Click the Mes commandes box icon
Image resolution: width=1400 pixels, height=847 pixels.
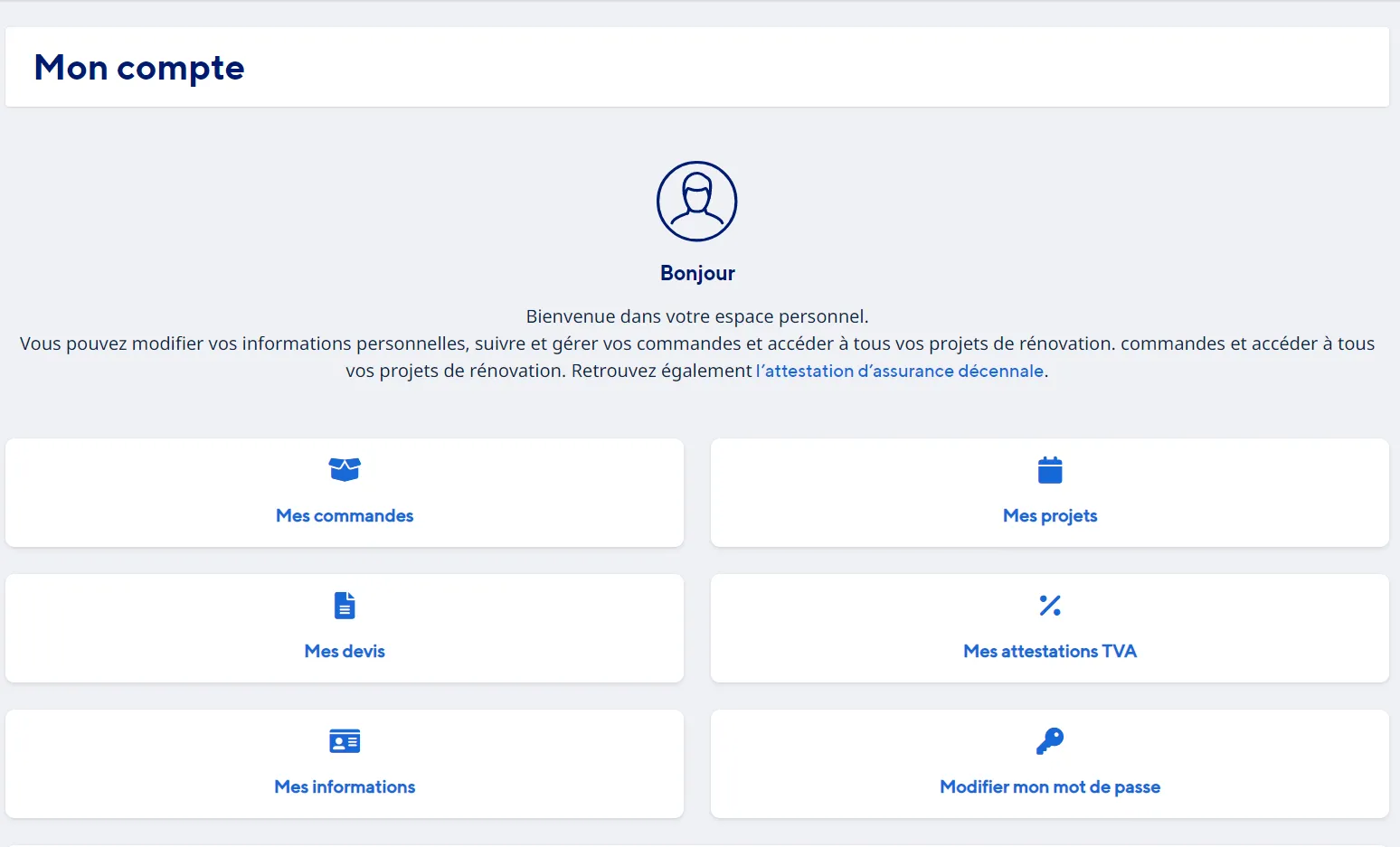[345, 469]
